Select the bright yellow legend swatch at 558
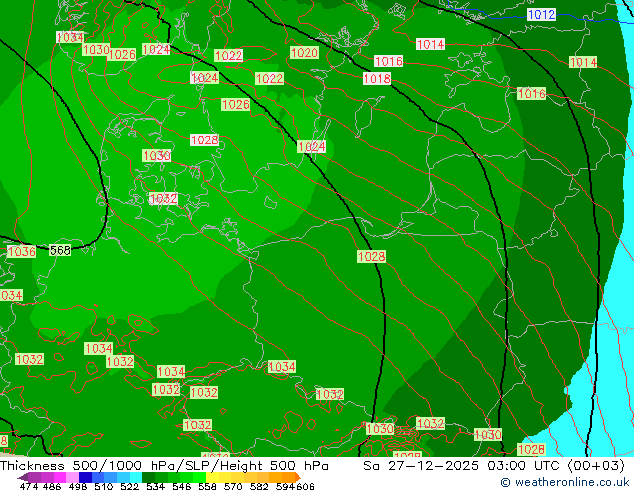This screenshot has height=490, width=634. click(212, 477)
